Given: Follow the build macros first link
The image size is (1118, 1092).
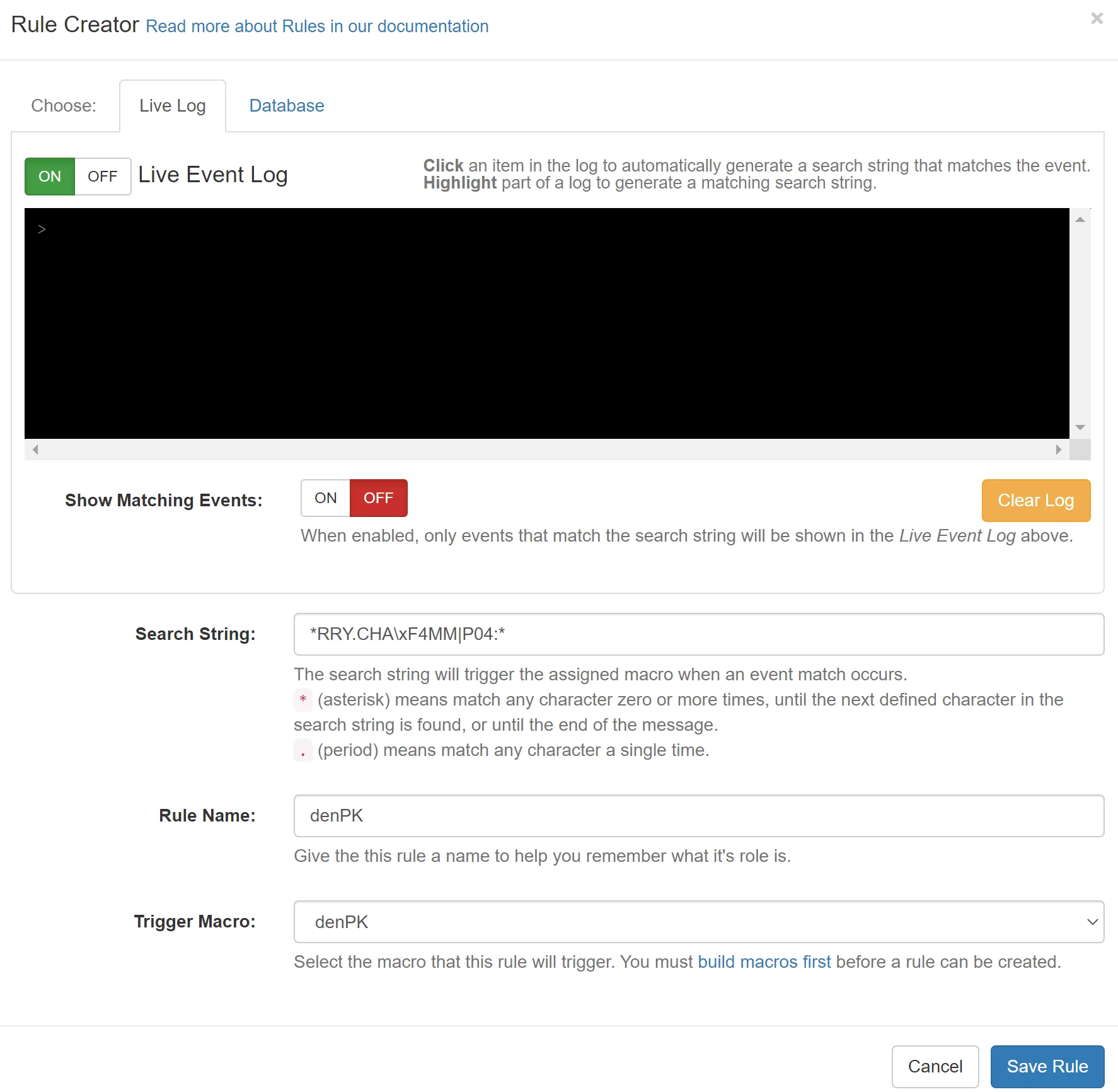Looking at the screenshot, I should (x=764, y=961).
